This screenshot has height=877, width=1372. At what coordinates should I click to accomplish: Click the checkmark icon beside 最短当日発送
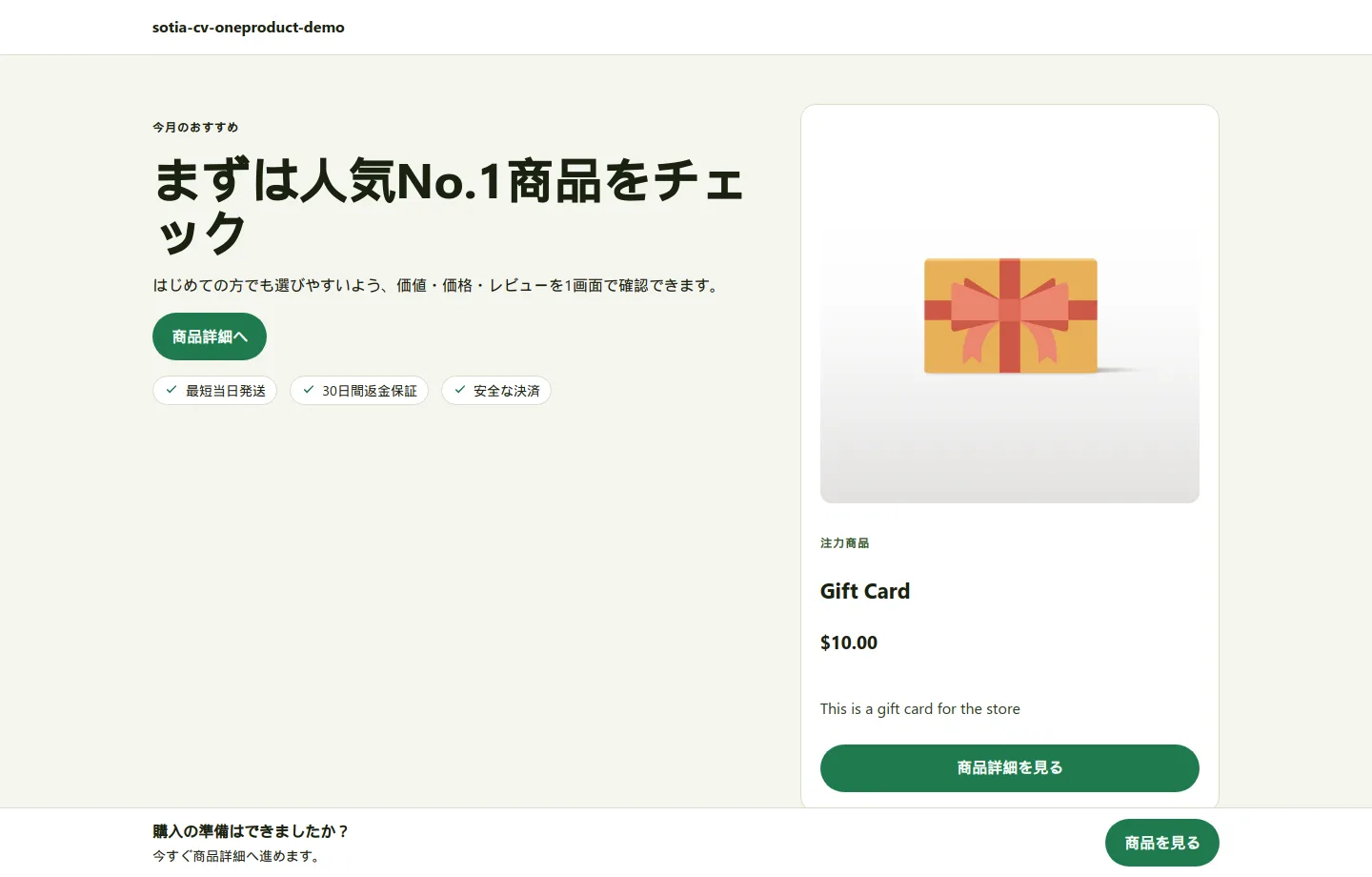[171, 390]
